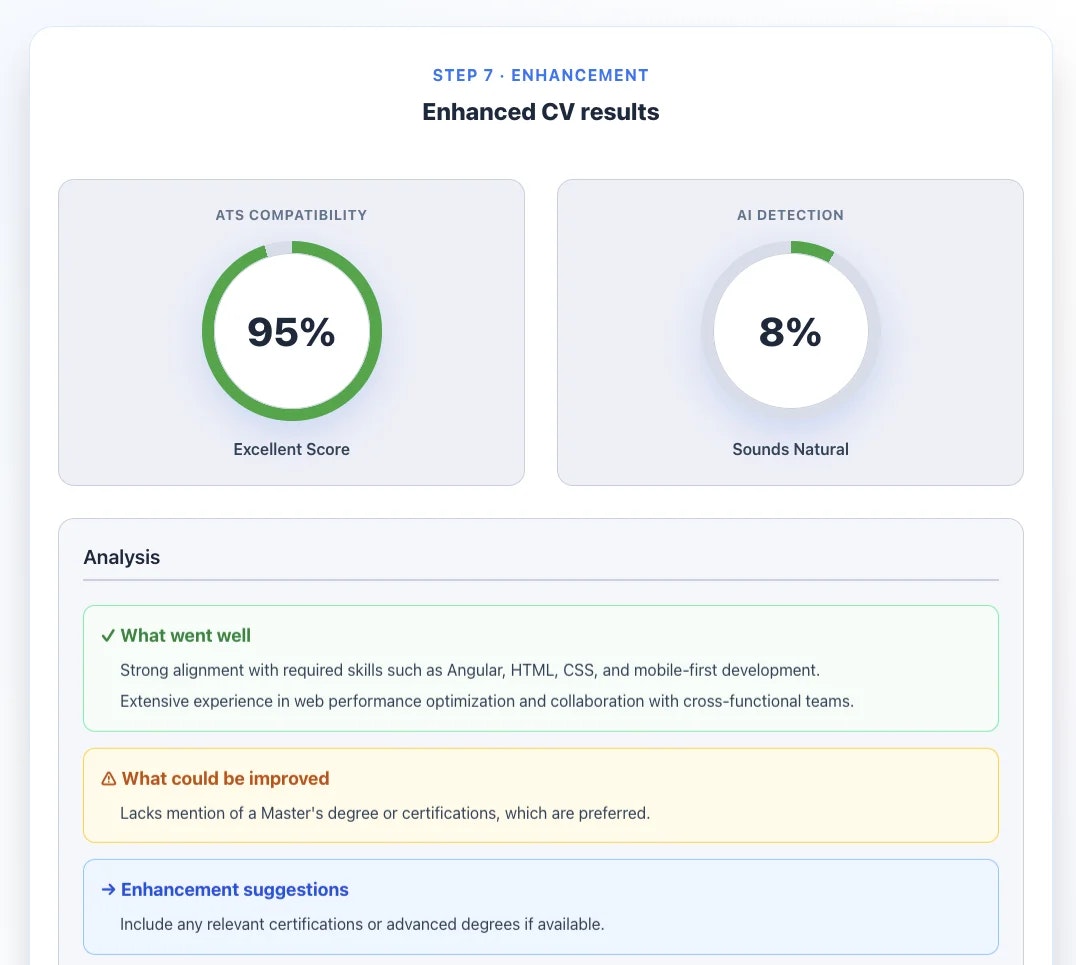
Task: Click the Excellent Score label
Action: coord(291,449)
